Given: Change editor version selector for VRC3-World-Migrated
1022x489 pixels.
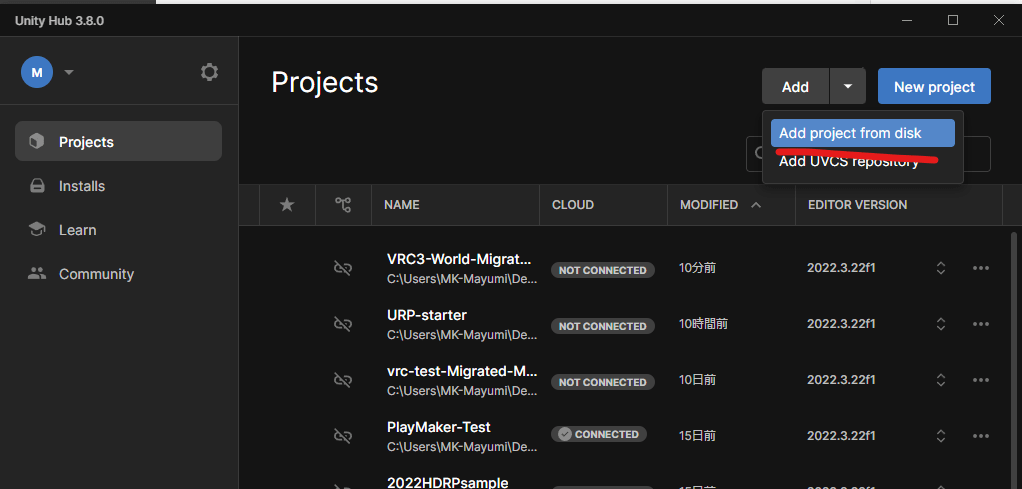Looking at the screenshot, I should (940, 268).
